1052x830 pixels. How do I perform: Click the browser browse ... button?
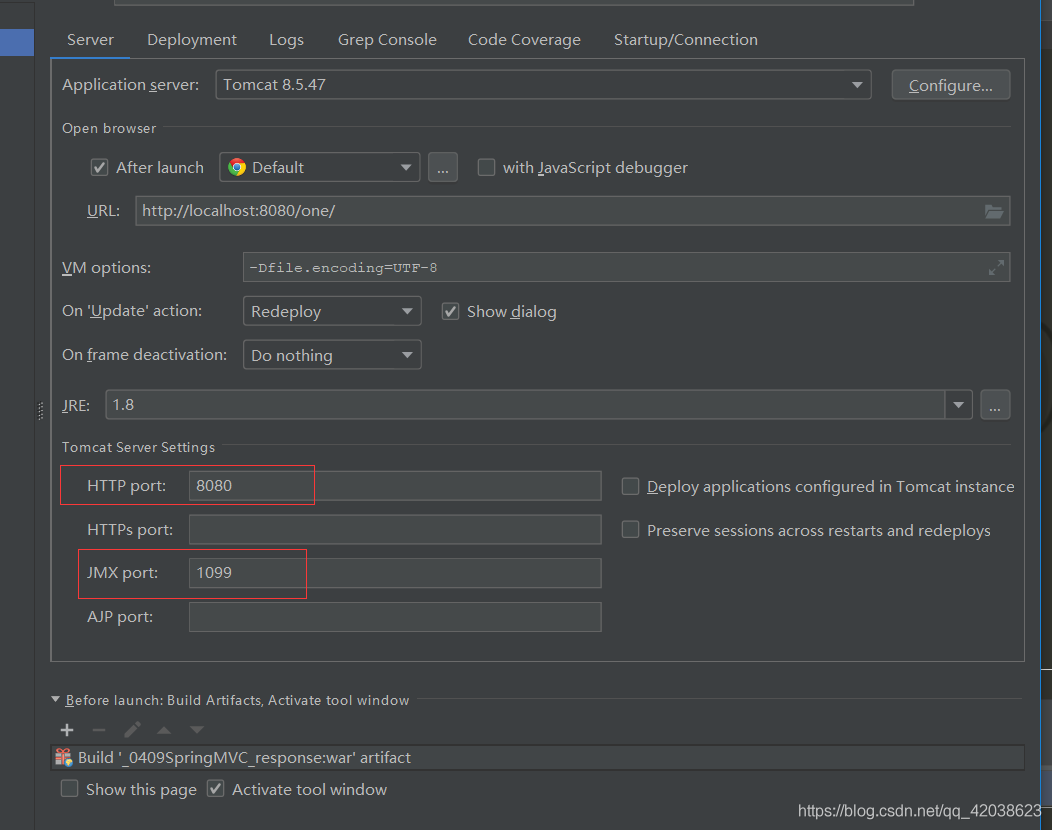pyautogui.click(x=443, y=167)
